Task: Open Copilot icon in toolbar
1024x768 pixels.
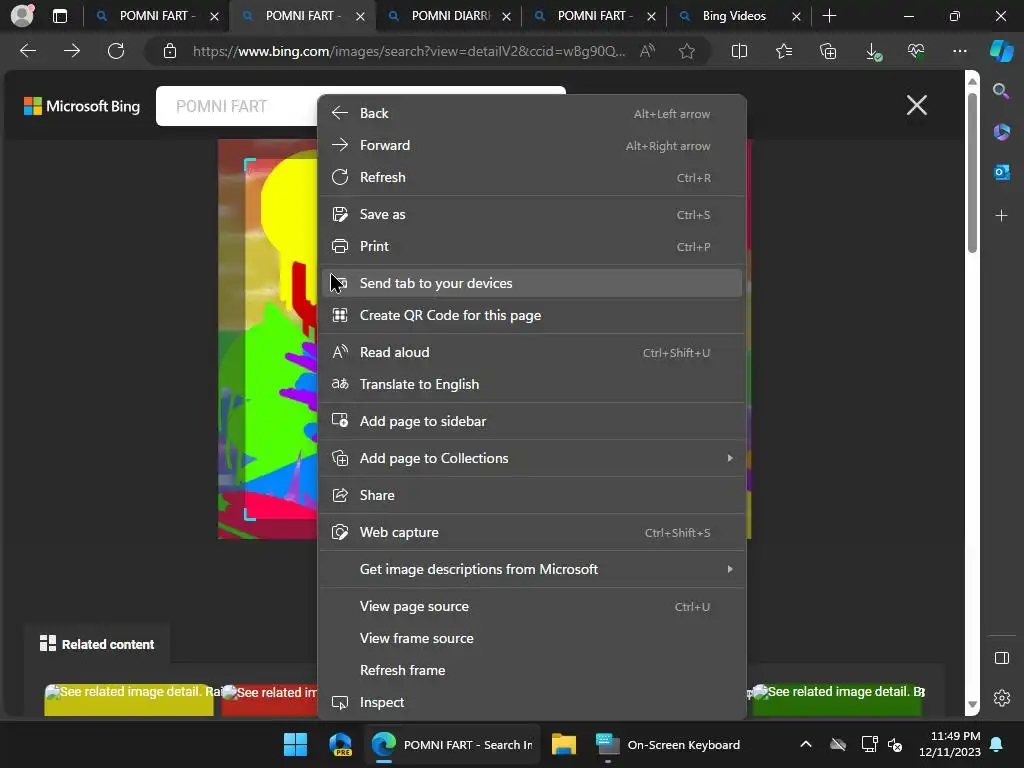Action: click(1002, 51)
